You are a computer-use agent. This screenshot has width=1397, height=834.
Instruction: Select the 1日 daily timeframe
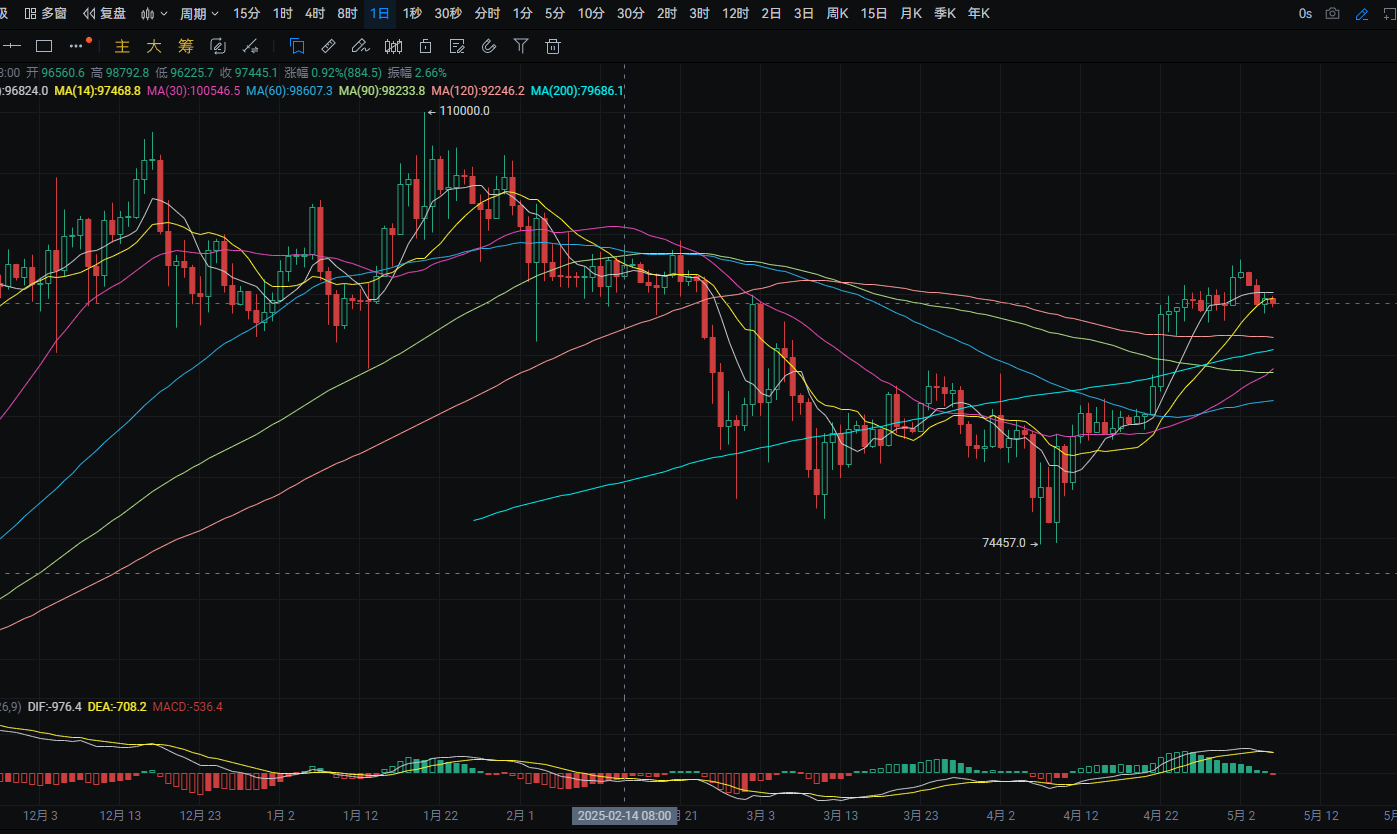tap(380, 13)
